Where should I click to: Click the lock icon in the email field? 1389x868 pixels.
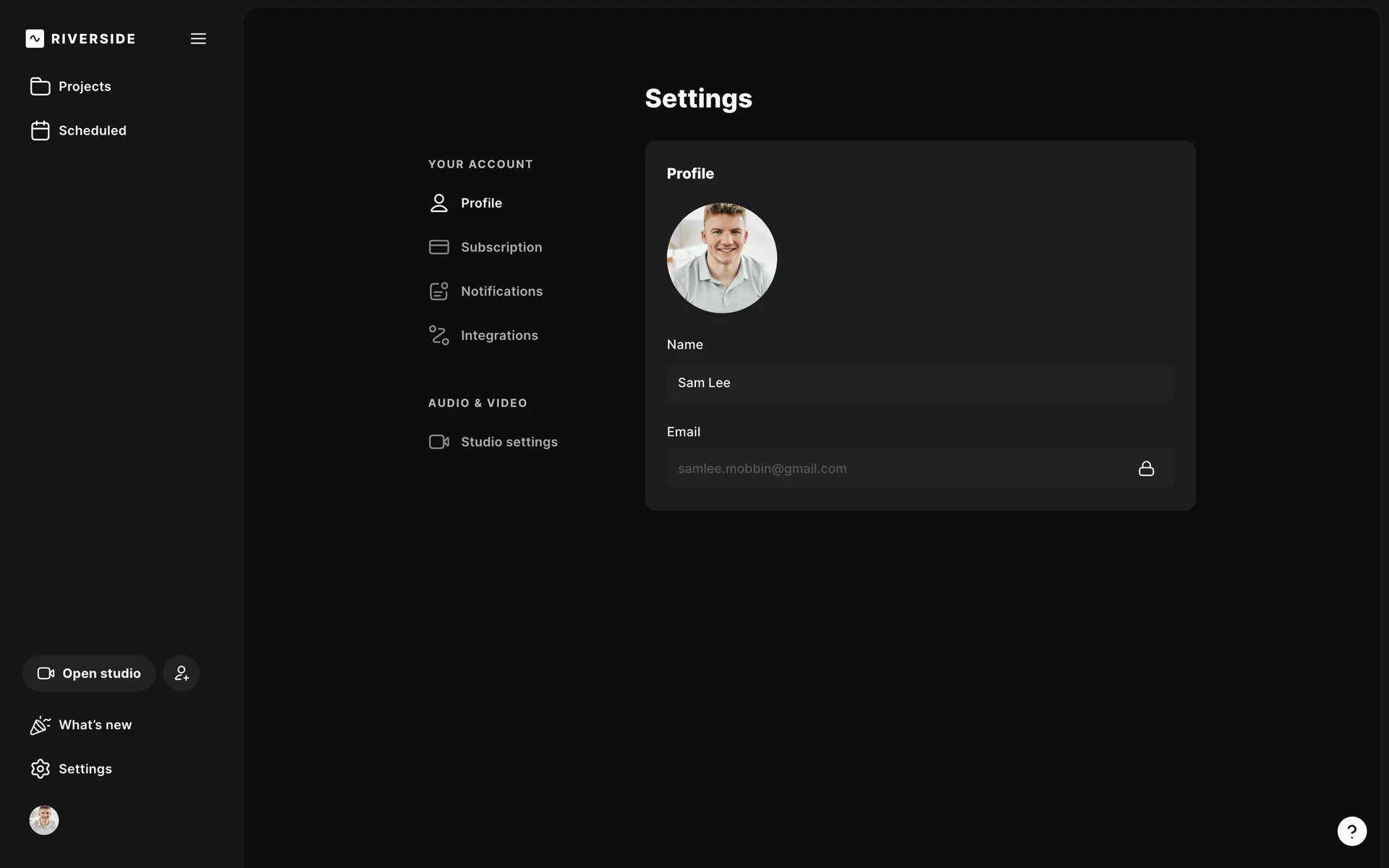click(1146, 469)
